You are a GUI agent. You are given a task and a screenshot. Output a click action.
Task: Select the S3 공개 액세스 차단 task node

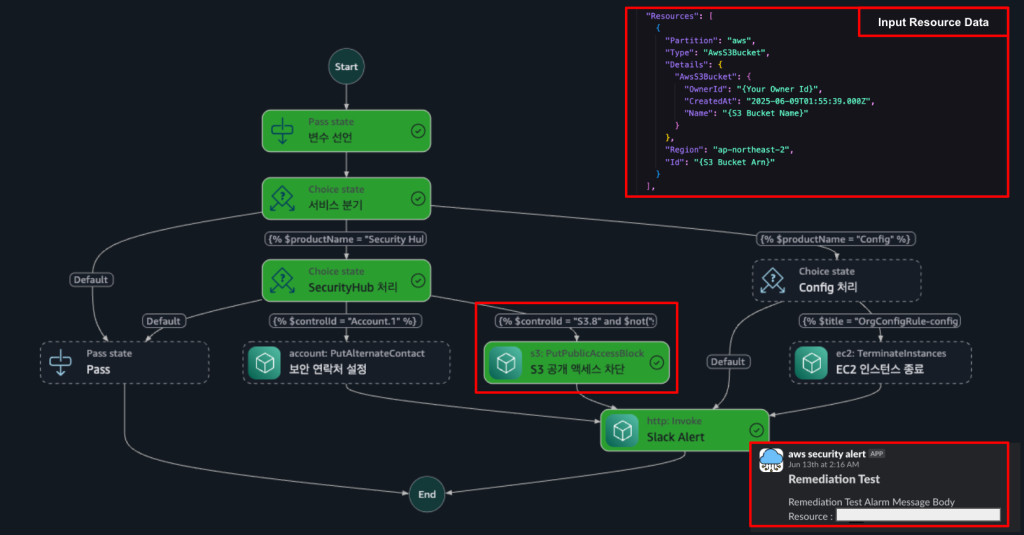pos(577,363)
